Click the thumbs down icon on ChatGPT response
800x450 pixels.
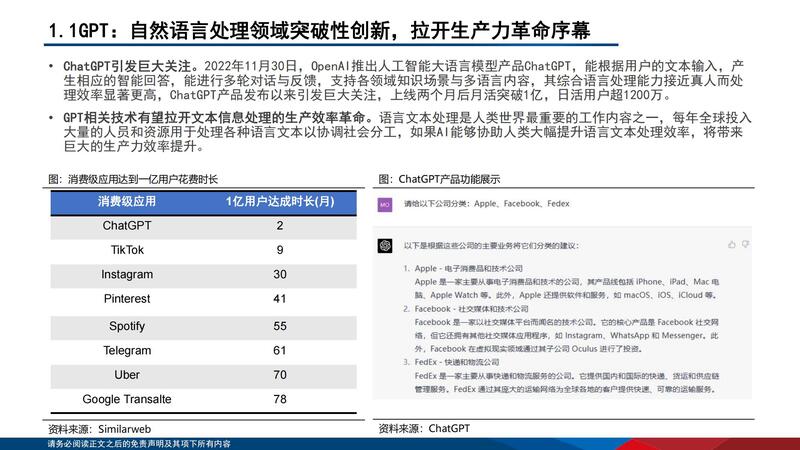point(745,244)
